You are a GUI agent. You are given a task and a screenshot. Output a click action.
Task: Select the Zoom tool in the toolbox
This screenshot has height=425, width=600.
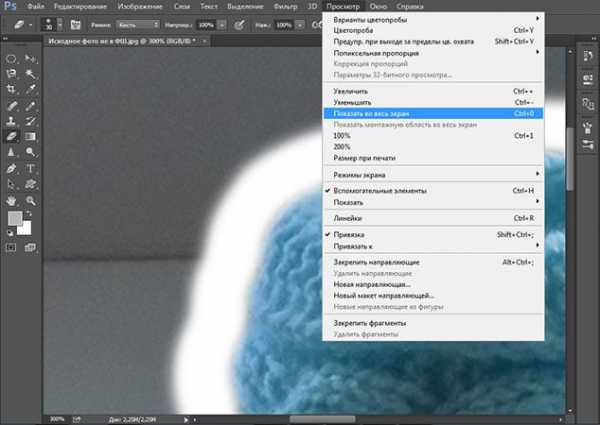pos(31,200)
